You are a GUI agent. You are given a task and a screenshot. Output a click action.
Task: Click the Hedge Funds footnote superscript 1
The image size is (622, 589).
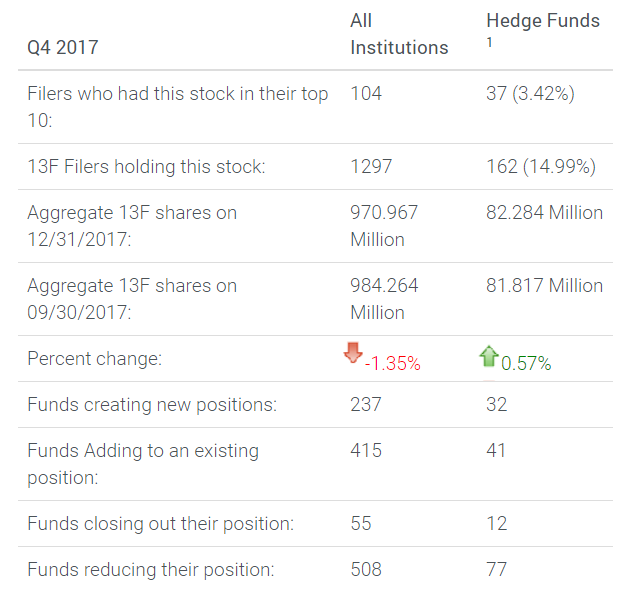coord(490,42)
